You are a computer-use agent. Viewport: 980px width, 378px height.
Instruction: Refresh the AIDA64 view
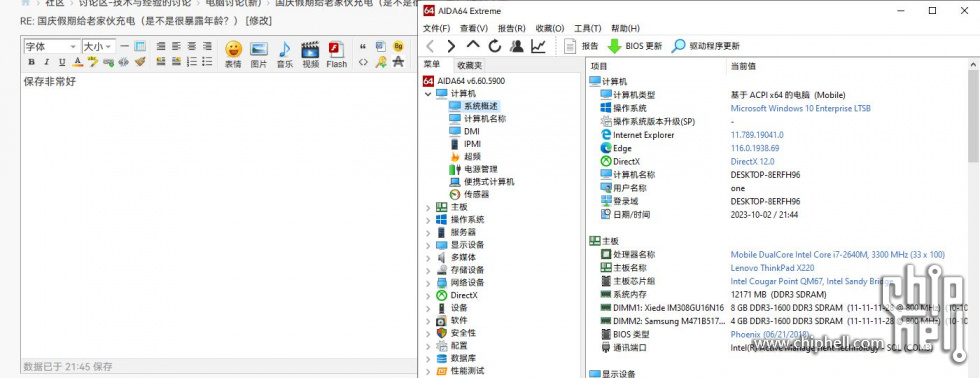click(x=495, y=46)
